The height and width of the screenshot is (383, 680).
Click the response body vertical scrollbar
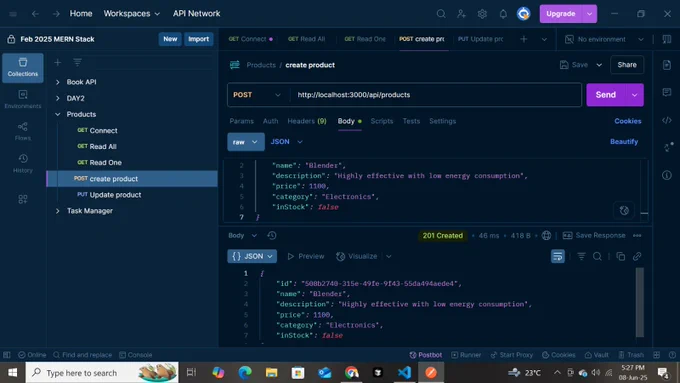(640, 302)
